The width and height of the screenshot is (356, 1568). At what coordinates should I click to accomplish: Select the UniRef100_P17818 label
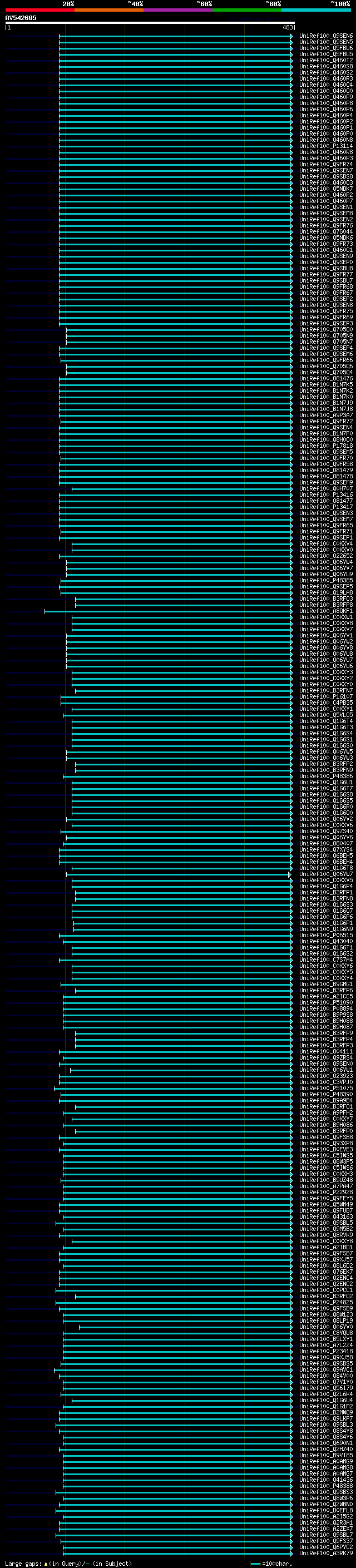tap(325, 446)
